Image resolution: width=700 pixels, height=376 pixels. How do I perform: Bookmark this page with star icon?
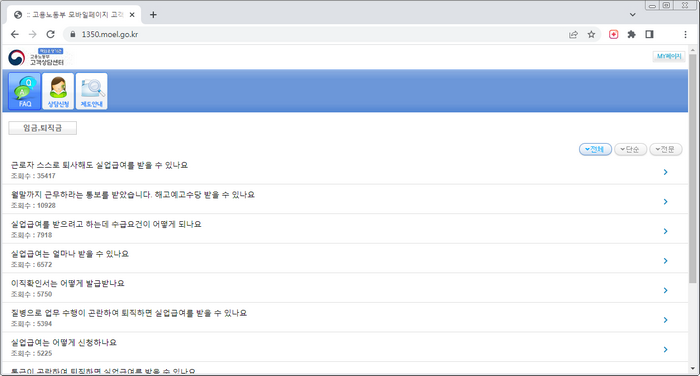point(591,34)
